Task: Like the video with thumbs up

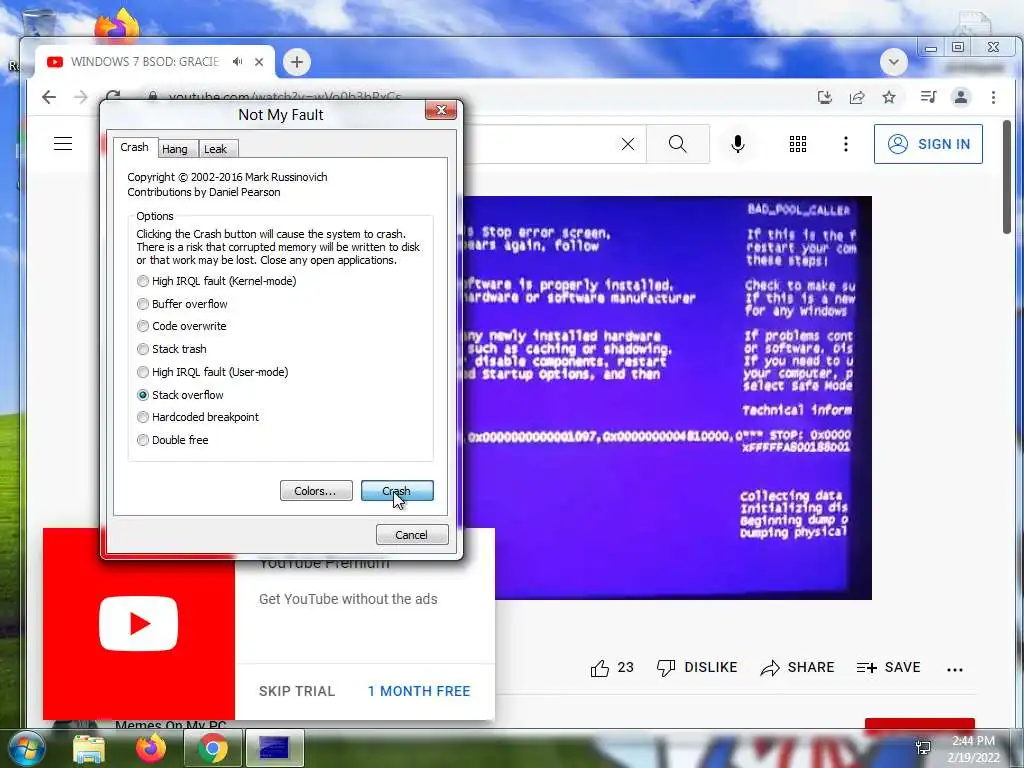Action: pos(600,668)
